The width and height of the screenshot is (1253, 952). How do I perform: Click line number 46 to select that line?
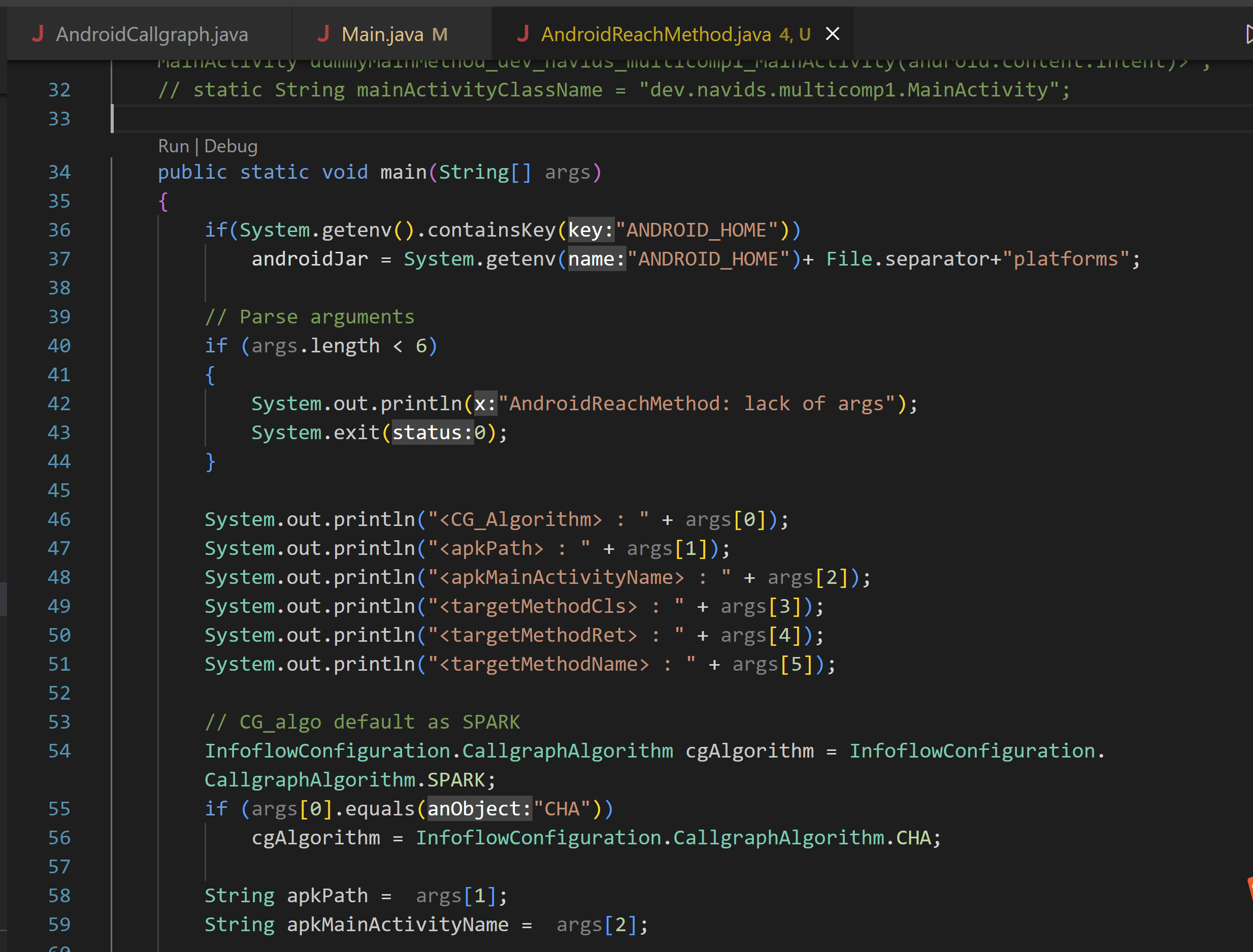58,518
